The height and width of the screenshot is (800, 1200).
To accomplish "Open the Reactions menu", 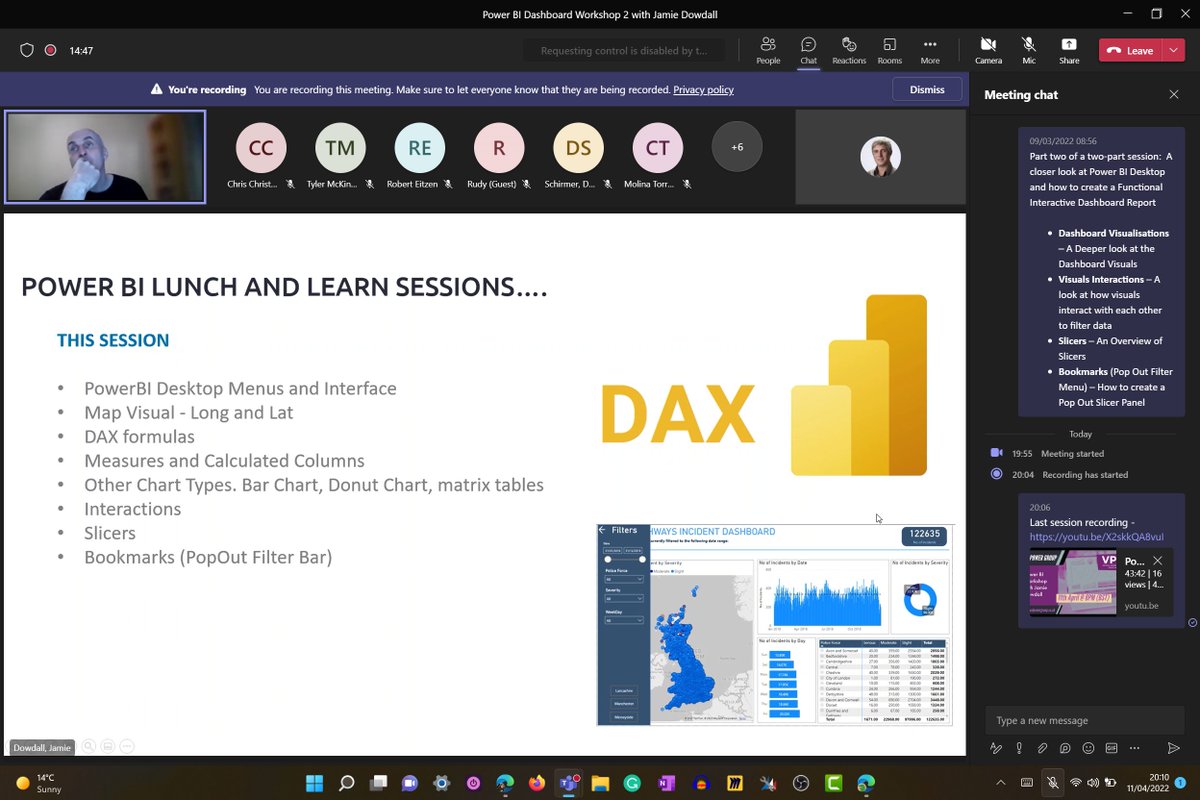I will [848, 50].
